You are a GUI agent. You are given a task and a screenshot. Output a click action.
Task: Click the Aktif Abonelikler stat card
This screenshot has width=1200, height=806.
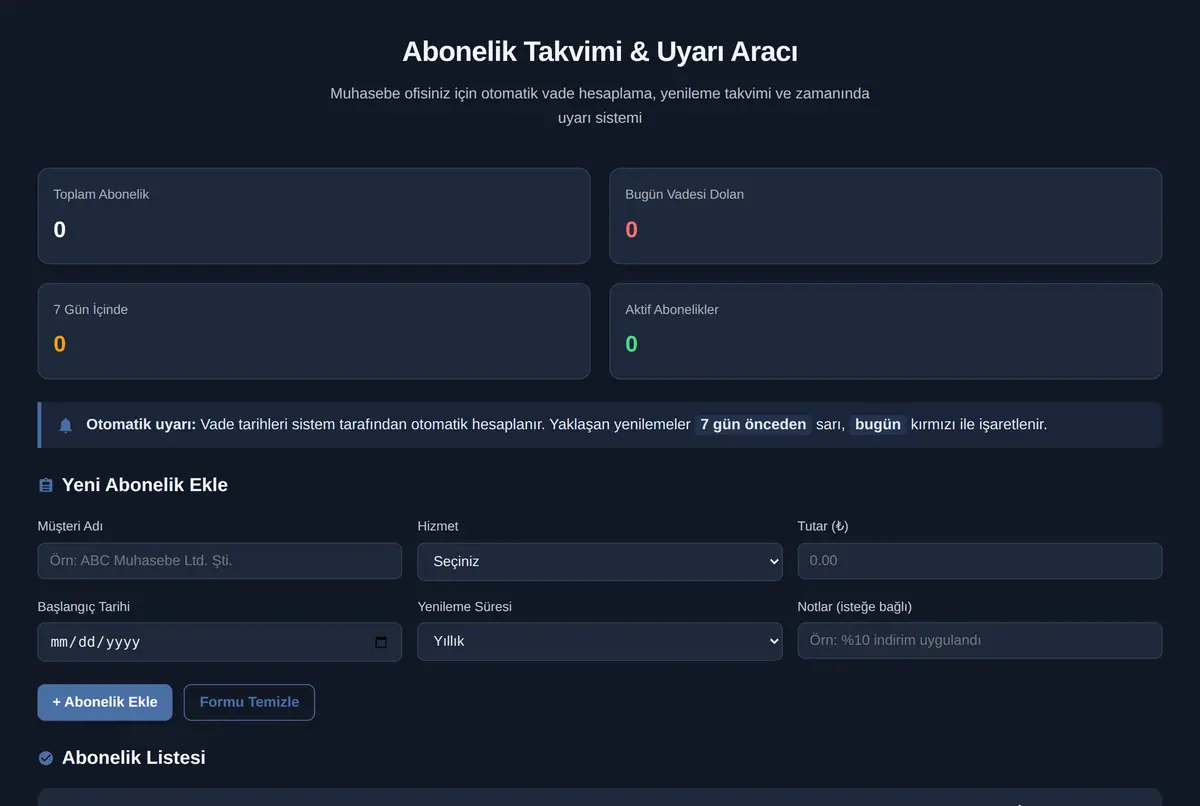pyautogui.click(x=886, y=331)
